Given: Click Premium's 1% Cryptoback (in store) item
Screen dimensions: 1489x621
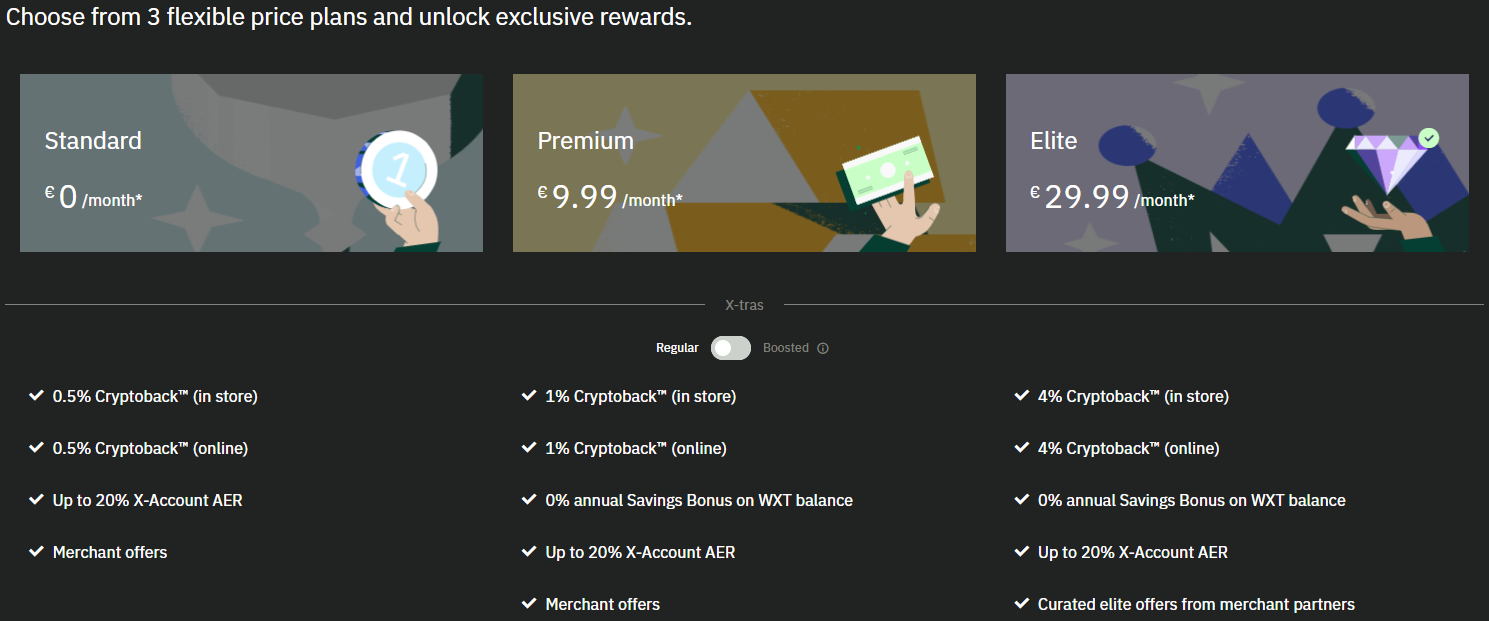Looking at the screenshot, I should coord(640,396).
